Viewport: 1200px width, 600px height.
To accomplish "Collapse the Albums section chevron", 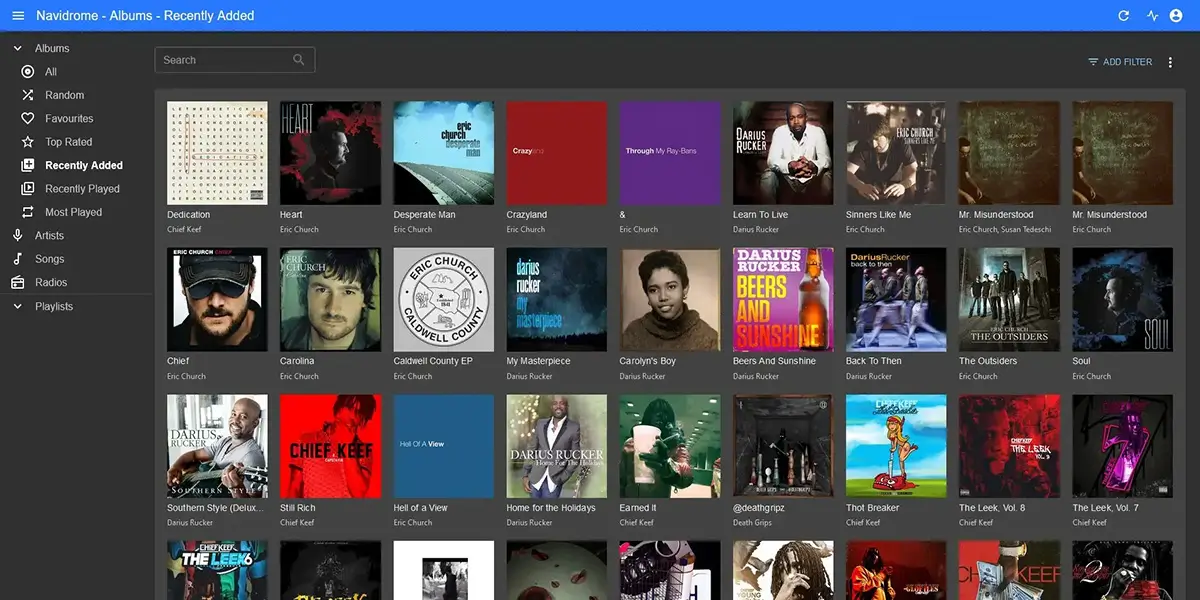I will coord(18,48).
